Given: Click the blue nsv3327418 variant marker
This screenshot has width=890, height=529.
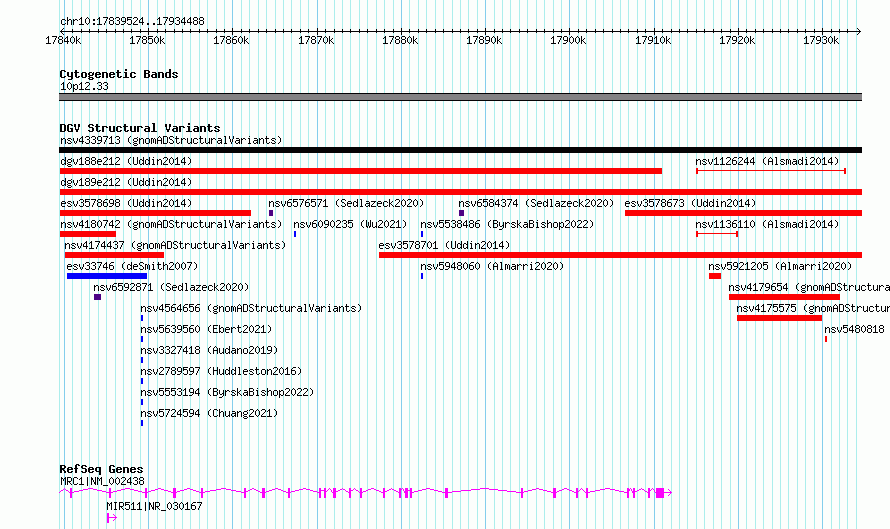Looking at the screenshot, I should coord(142,360).
